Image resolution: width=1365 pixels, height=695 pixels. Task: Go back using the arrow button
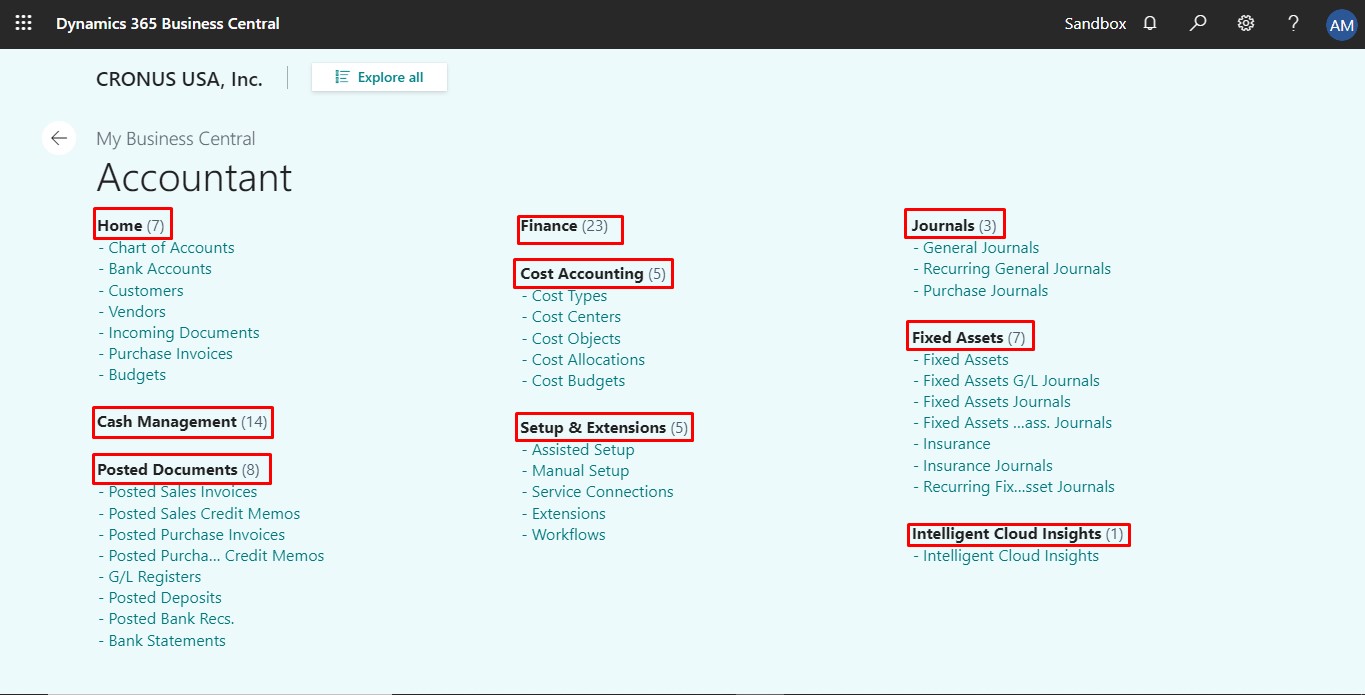59,138
